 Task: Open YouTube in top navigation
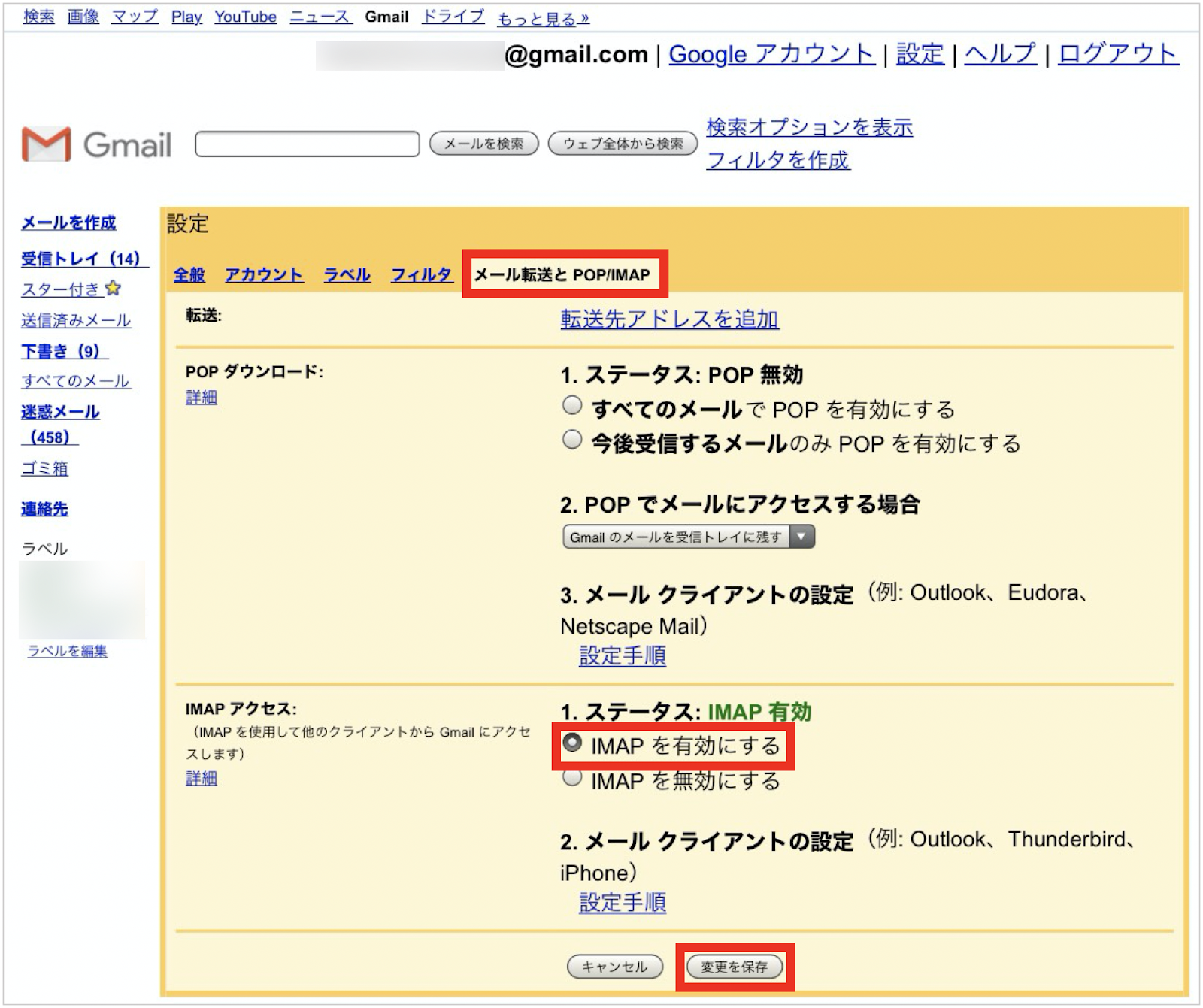coord(246,17)
